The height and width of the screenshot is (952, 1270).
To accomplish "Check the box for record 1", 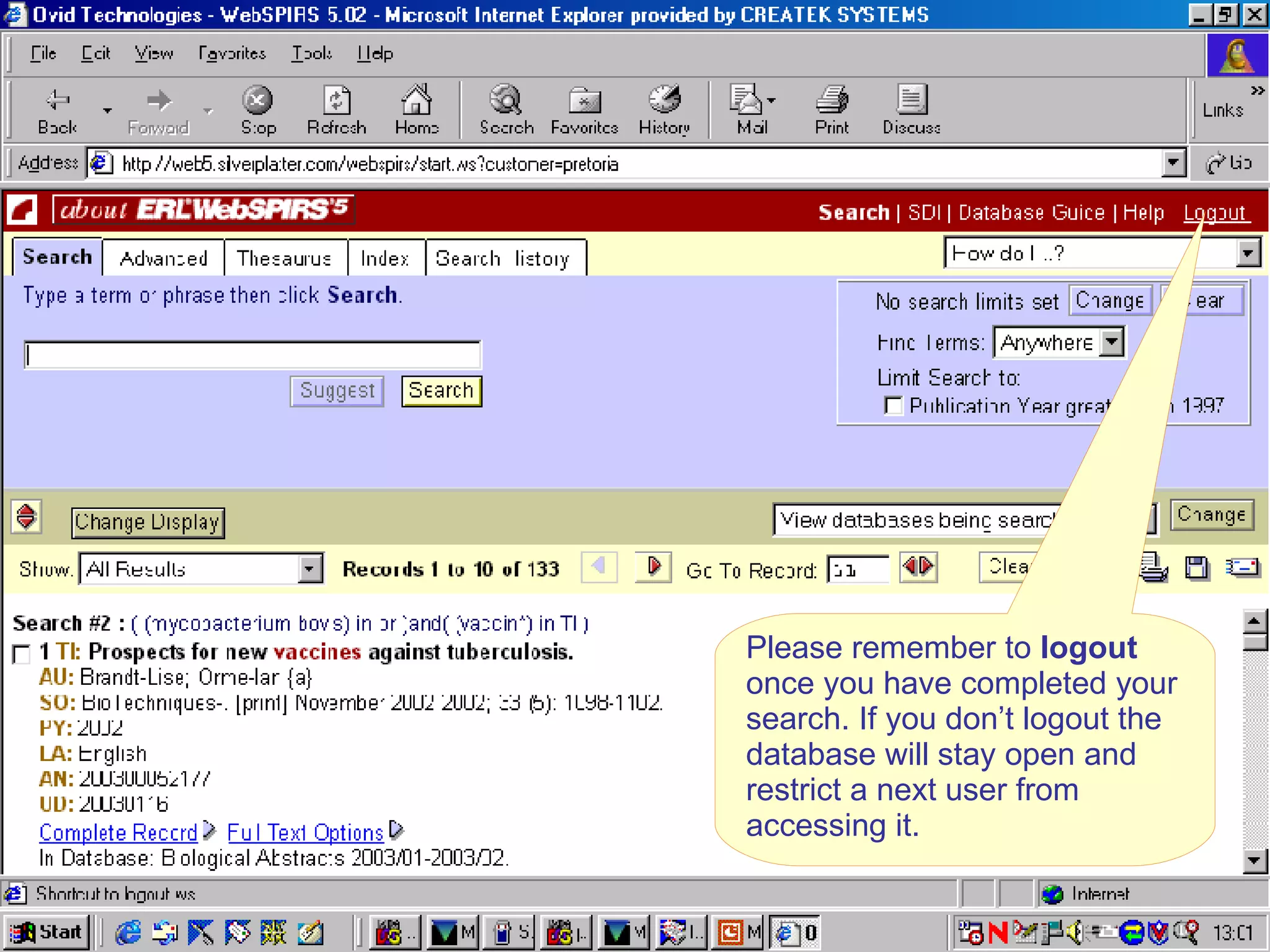I will (22, 654).
